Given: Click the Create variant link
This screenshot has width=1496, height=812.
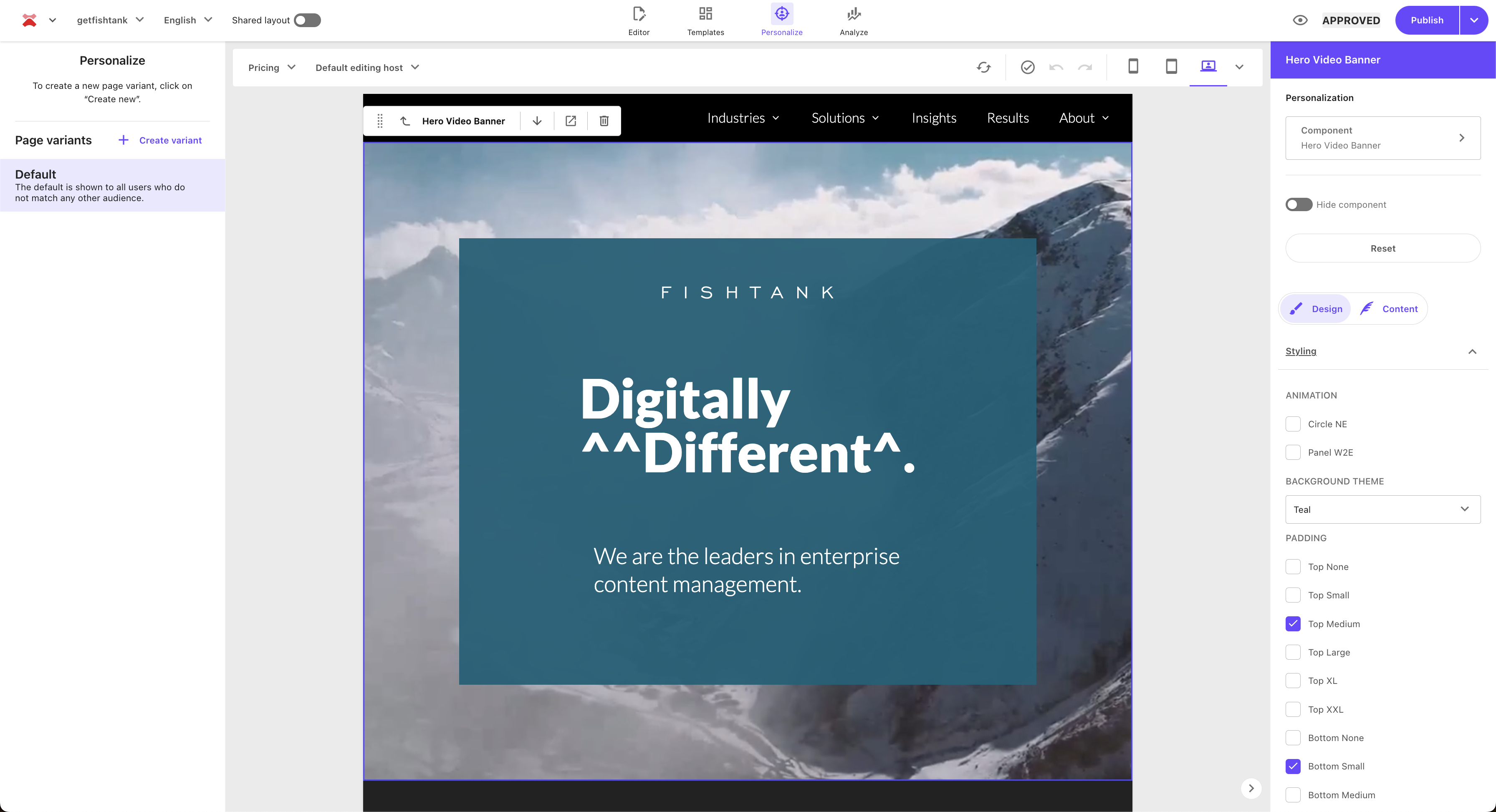Looking at the screenshot, I should point(160,140).
